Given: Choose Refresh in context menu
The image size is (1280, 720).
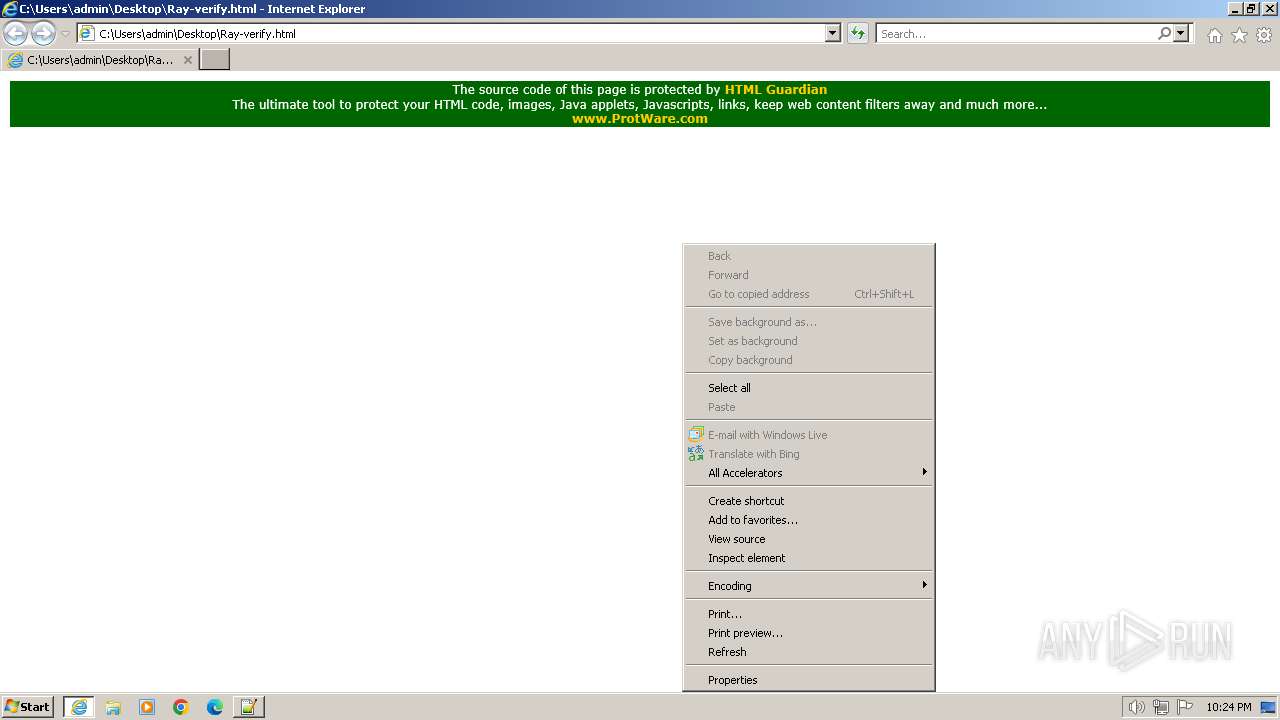Looking at the screenshot, I should point(809,652).
